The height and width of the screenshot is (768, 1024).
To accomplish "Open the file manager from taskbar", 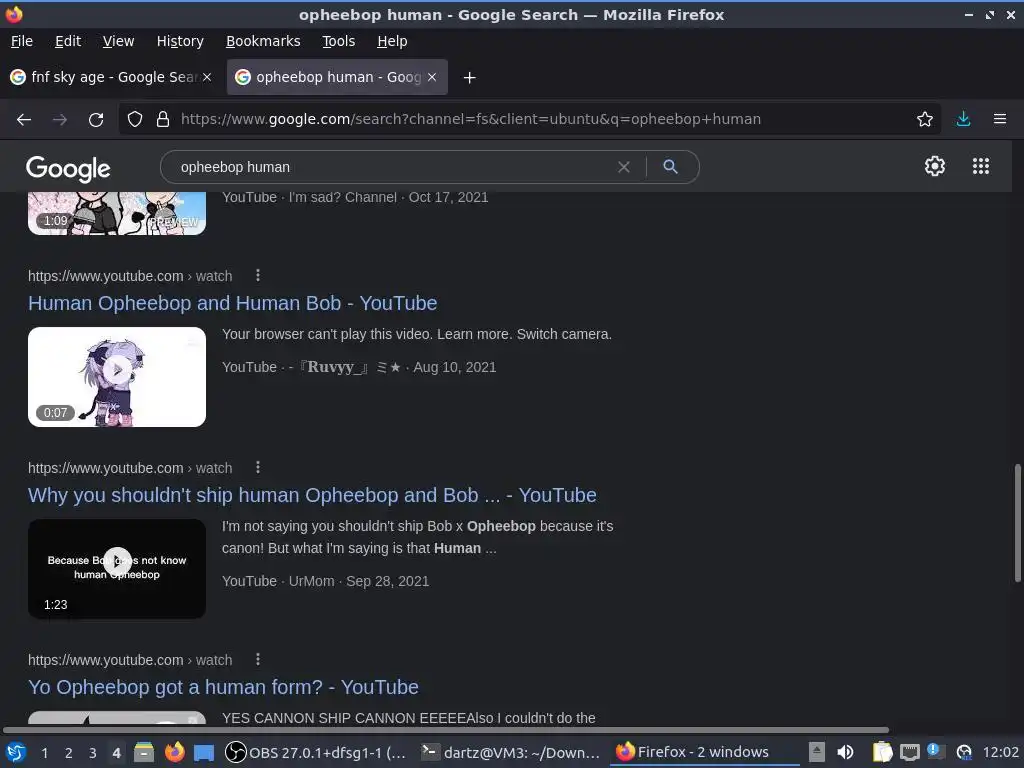I will (144, 752).
